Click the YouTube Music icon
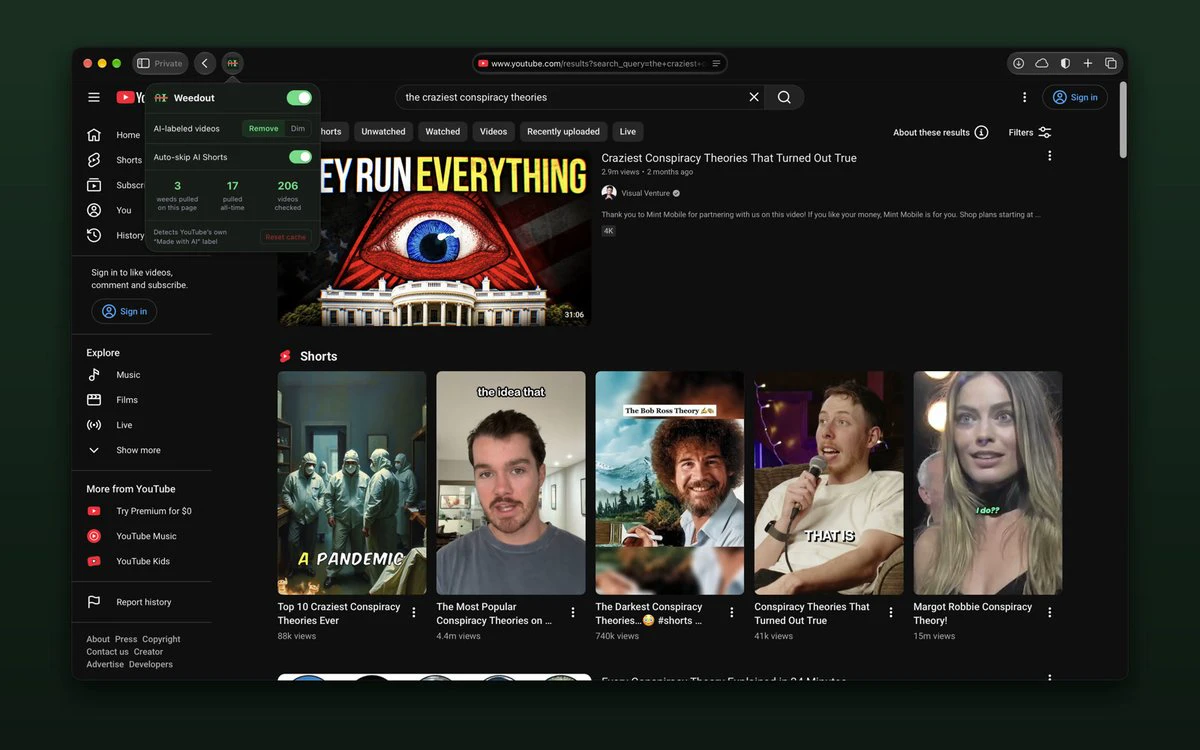The image size is (1200, 750). click(94, 536)
